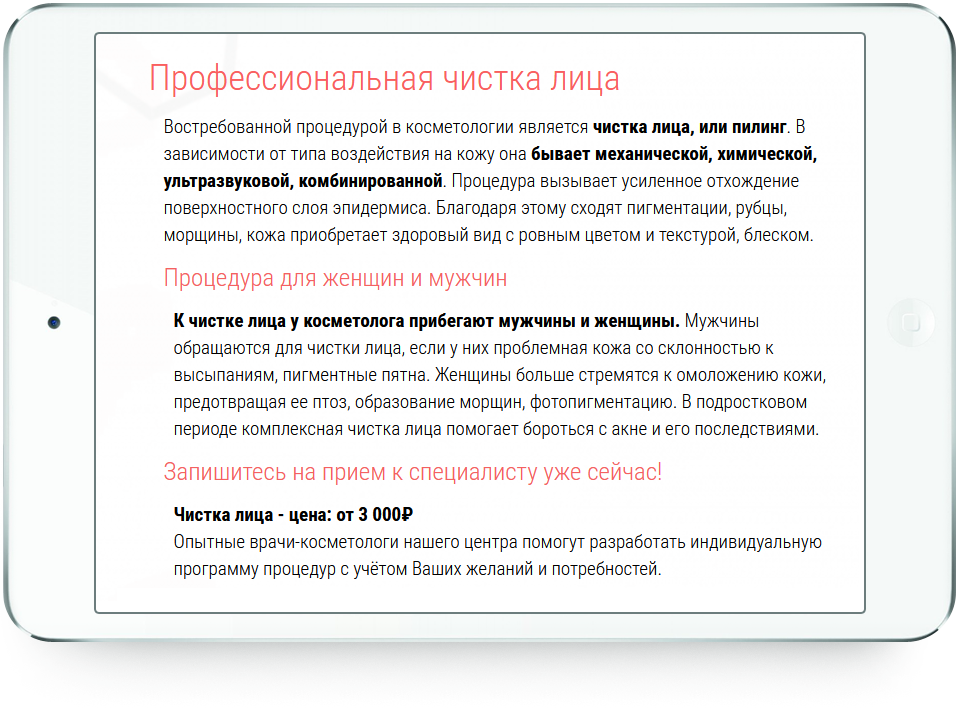Click "Запишитесь на прием к специалисту уже сейчас!"
960x711 pixels.
[x=413, y=472]
